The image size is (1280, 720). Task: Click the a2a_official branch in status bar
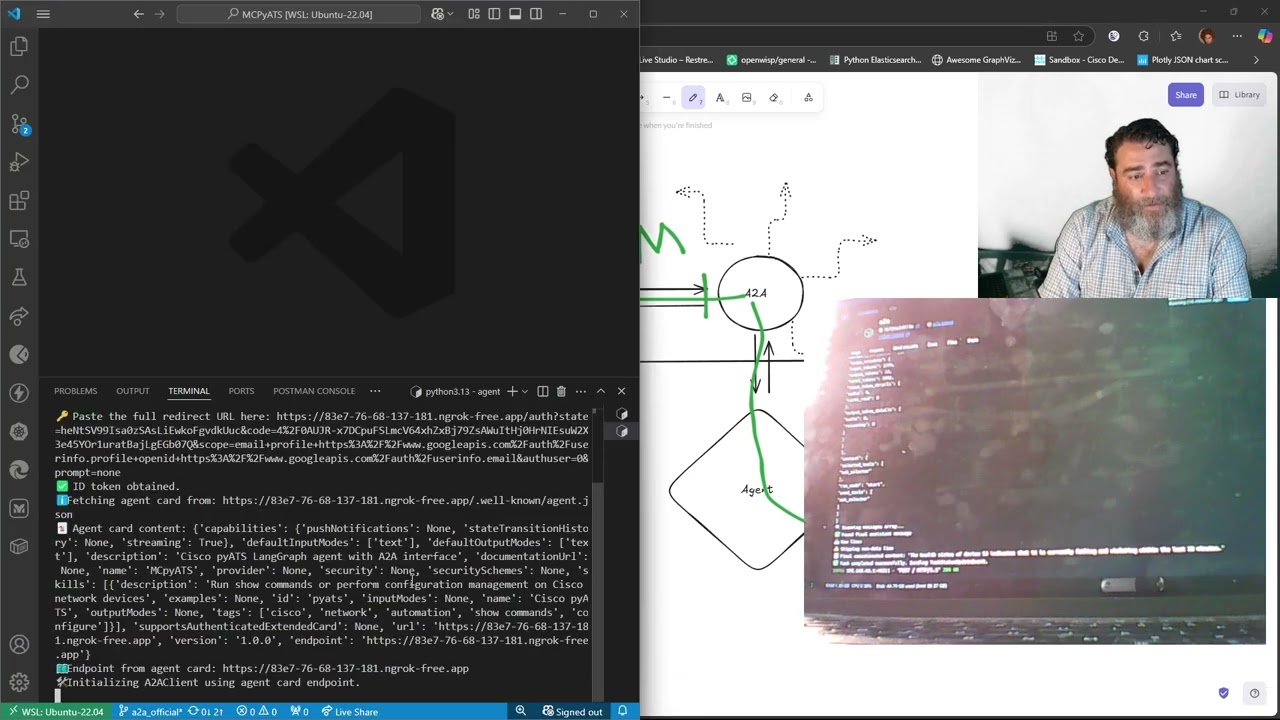(151, 711)
